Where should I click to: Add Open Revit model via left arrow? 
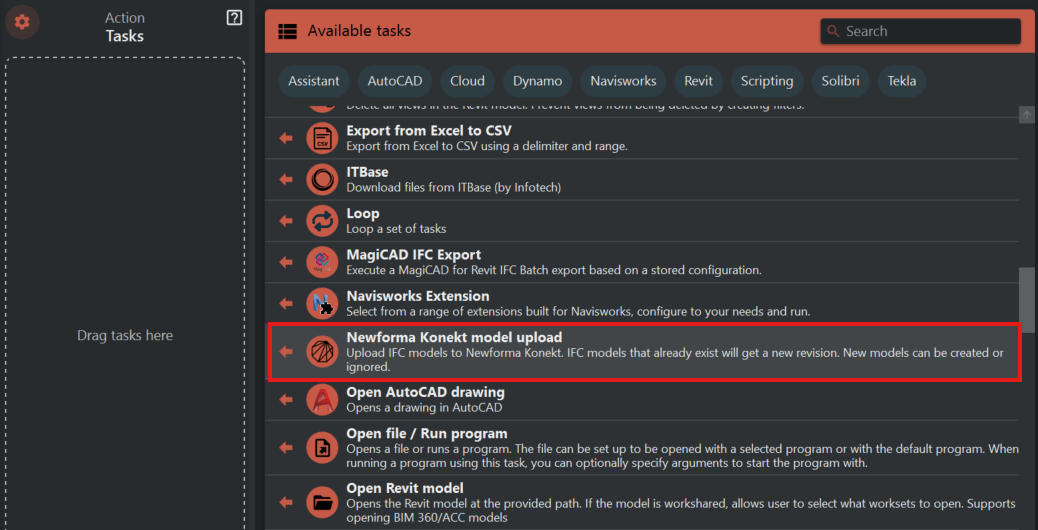(286, 502)
